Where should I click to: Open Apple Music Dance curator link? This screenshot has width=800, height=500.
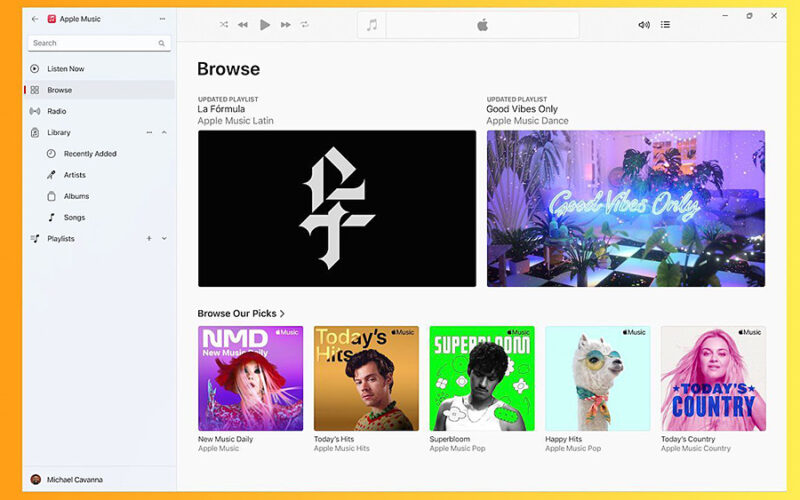click(527, 121)
